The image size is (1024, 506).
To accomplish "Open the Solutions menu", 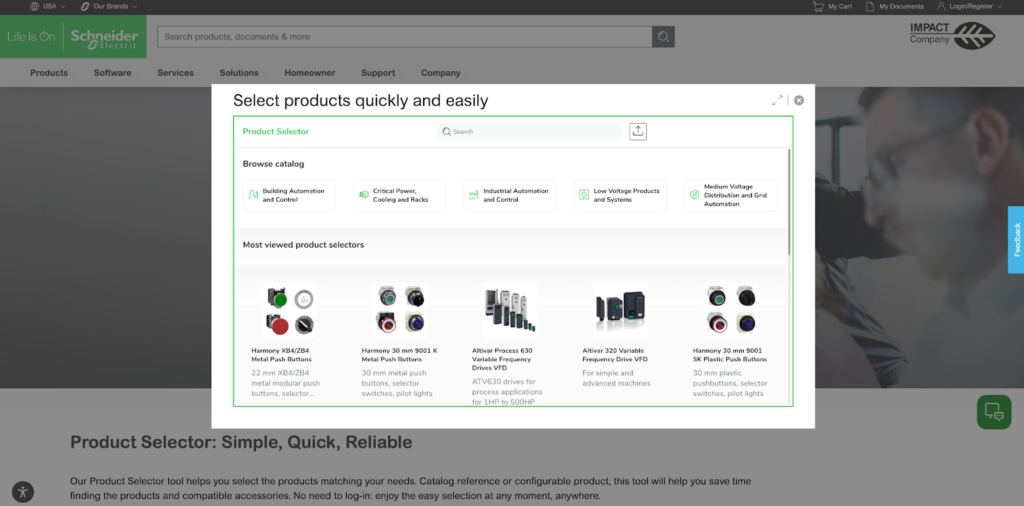I will [239, 73].
